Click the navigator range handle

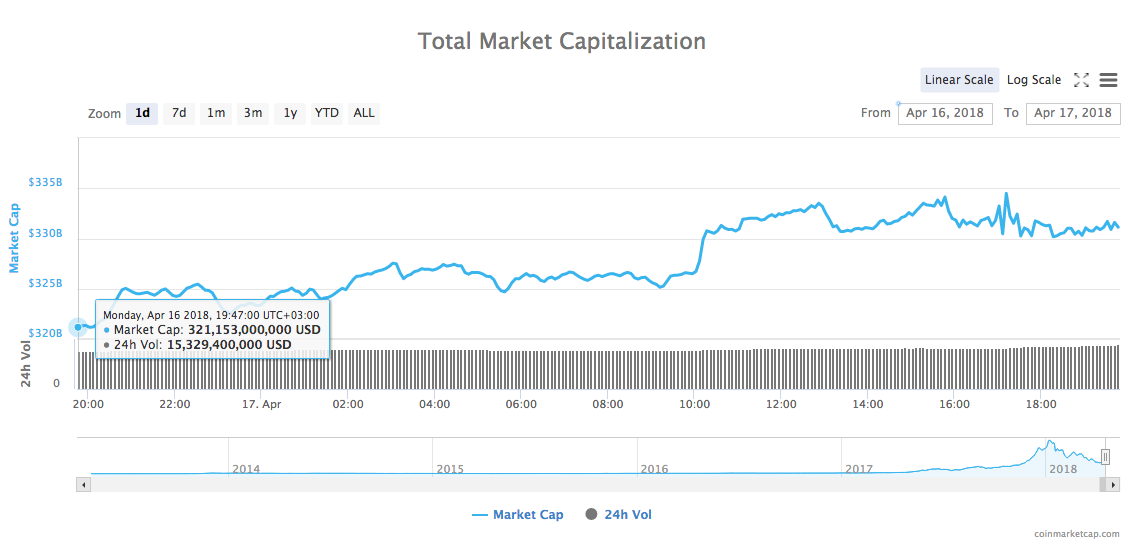pos(1105,457)
